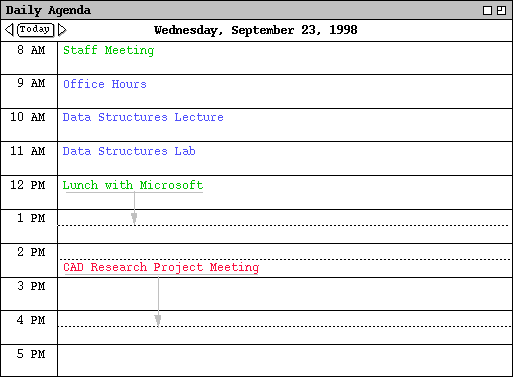Viewport: 513px width, 377px height.
Task: Click the Lunch duration arrow tip
Action: pos(134,219)
